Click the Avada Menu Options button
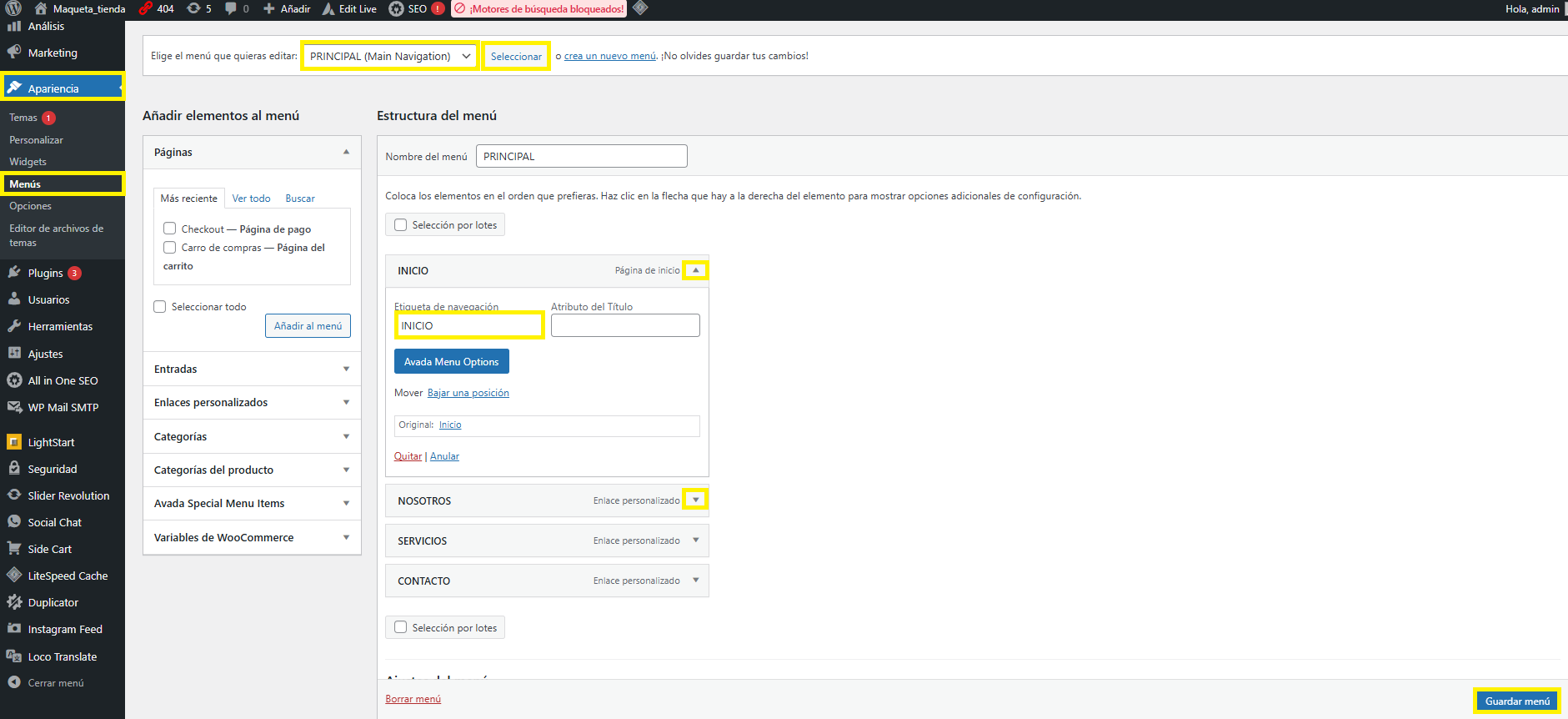Screen dimensions: 1568x719 451,362
